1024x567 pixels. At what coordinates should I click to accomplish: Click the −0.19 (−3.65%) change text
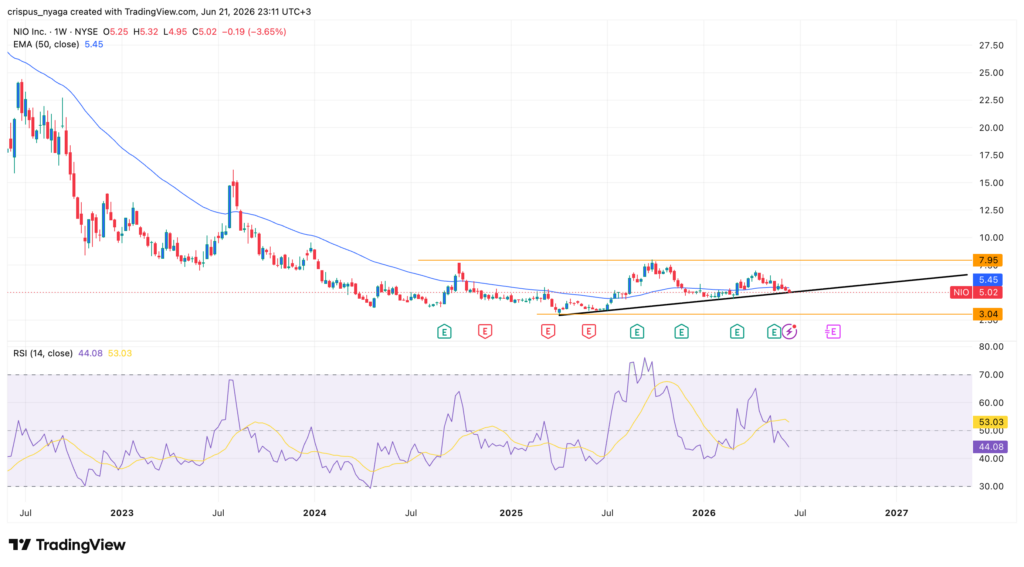pyautogui.click(x=253, y=31)
